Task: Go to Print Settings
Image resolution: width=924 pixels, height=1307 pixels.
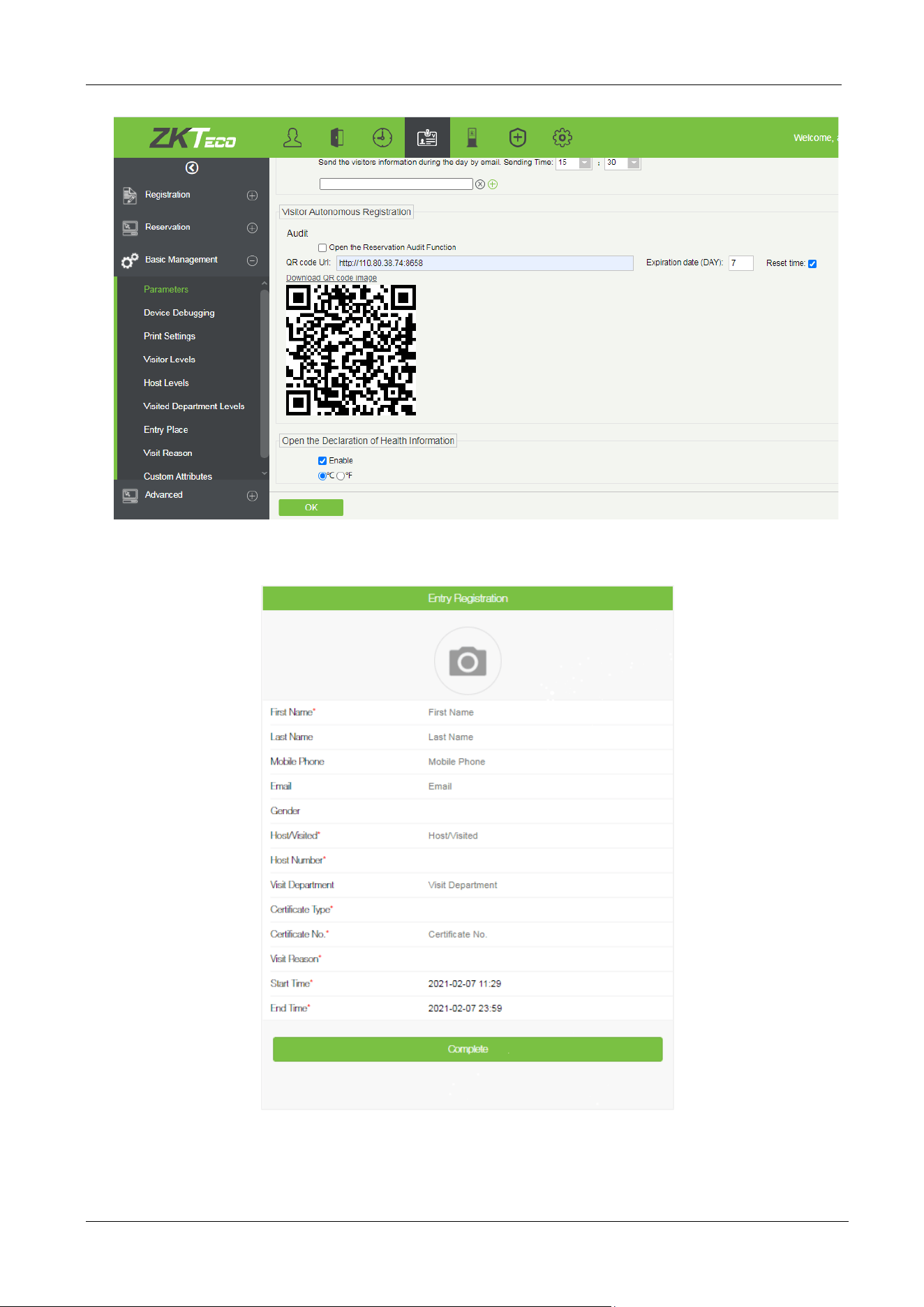Action: pyautogui.click(x=170, y=337)
